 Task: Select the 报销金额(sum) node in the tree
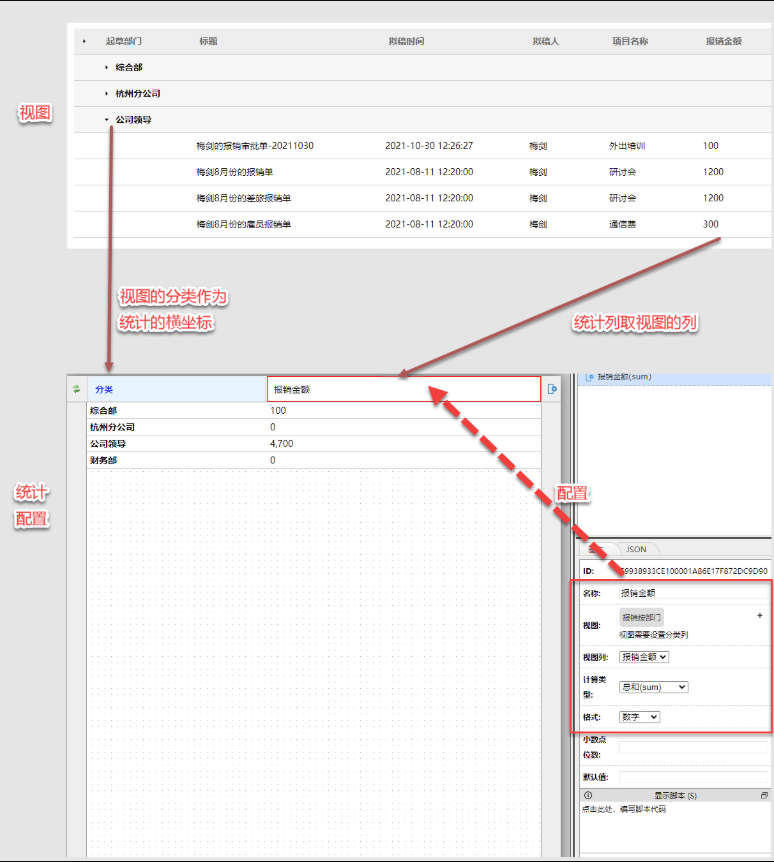(x=624, y=377)
